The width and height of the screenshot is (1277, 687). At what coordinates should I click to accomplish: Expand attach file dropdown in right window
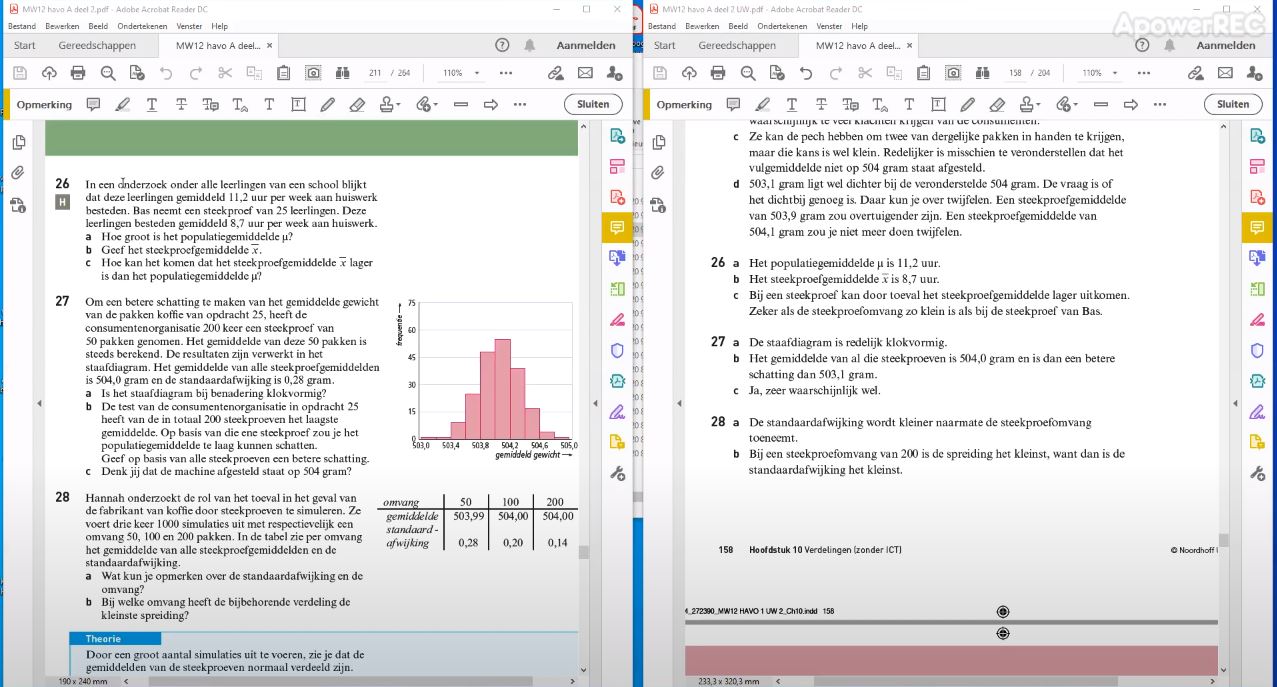1076,104
